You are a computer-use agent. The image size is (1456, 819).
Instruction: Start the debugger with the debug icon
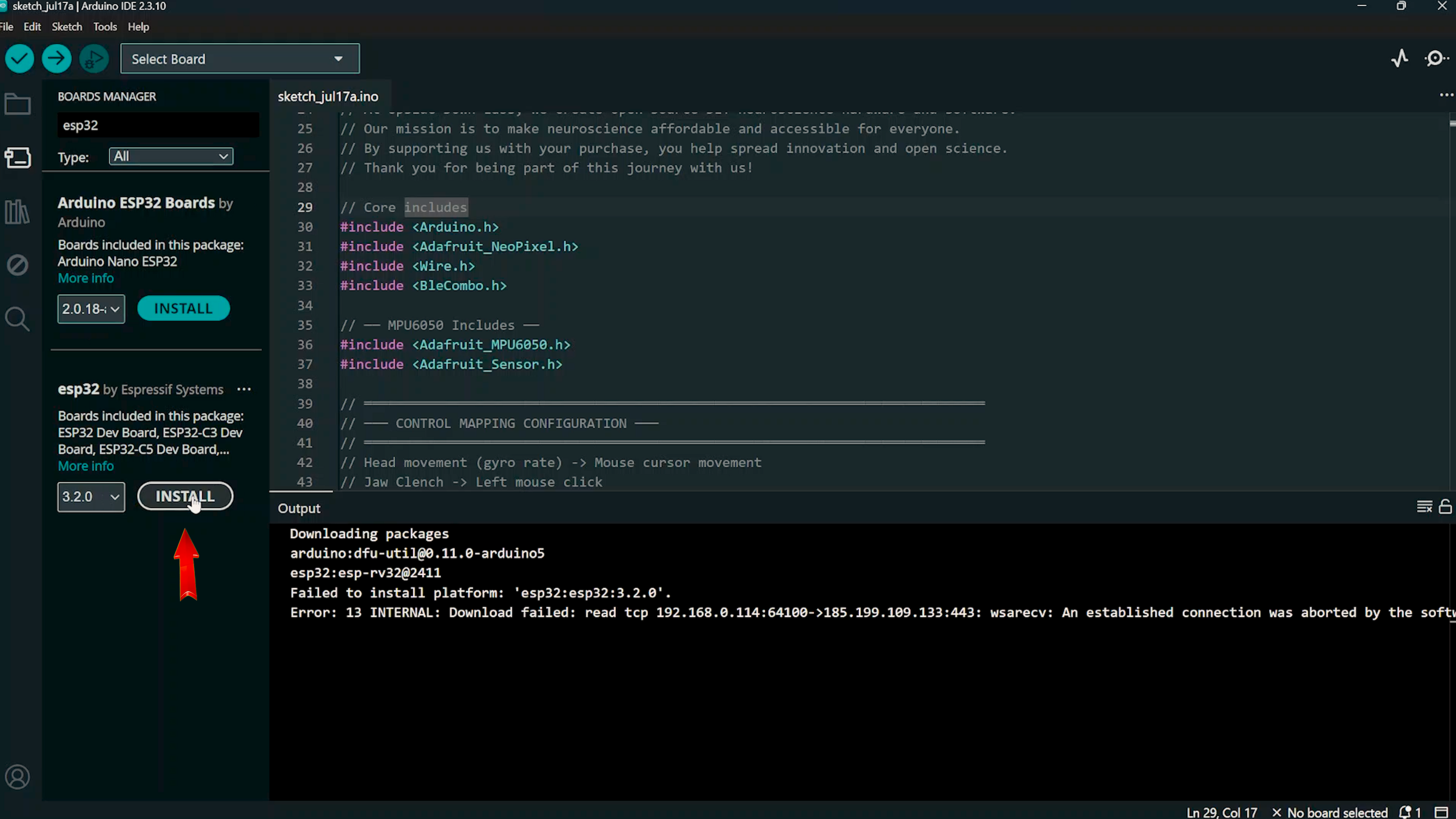click(94, 59)
